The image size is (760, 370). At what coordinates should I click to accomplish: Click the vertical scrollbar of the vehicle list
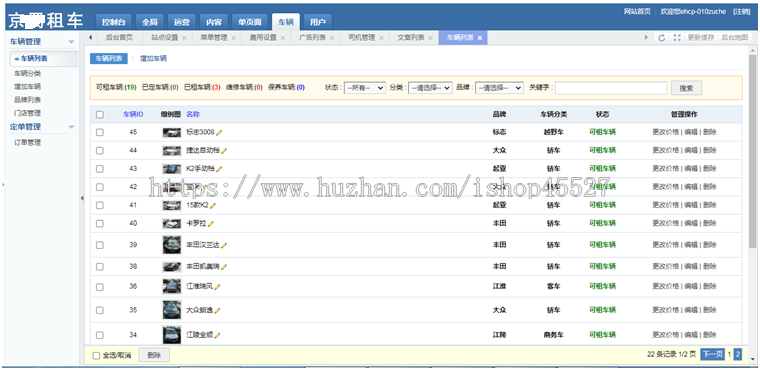[752, 150]
